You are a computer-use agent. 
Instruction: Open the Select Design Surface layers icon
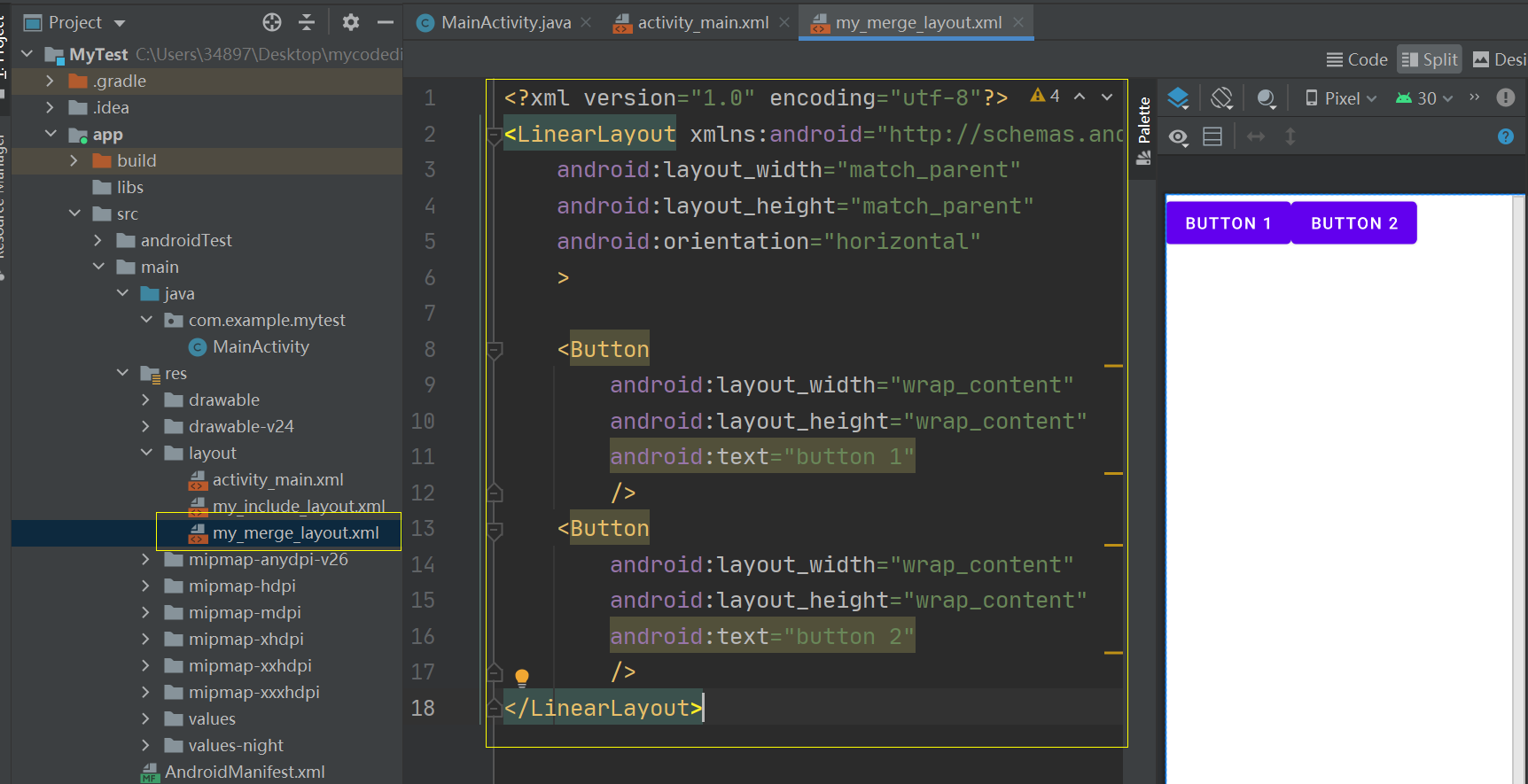click(1178, 98)
